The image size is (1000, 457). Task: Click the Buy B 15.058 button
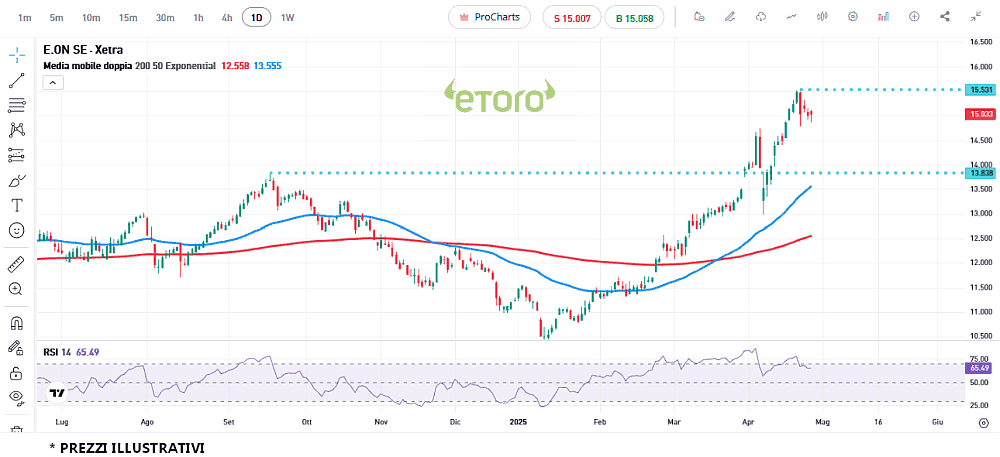(635, 18)
